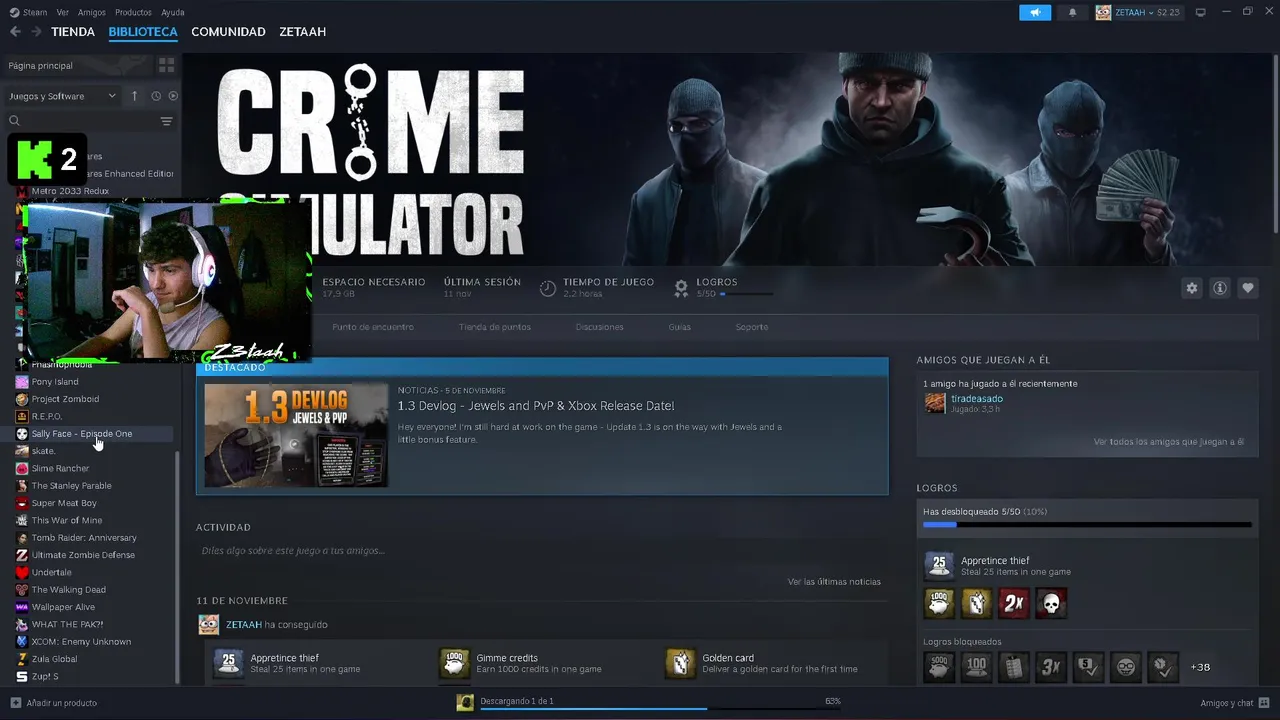Go to the COMUNIDAD section
This screenshot has width=1280, height=720.
228,32
